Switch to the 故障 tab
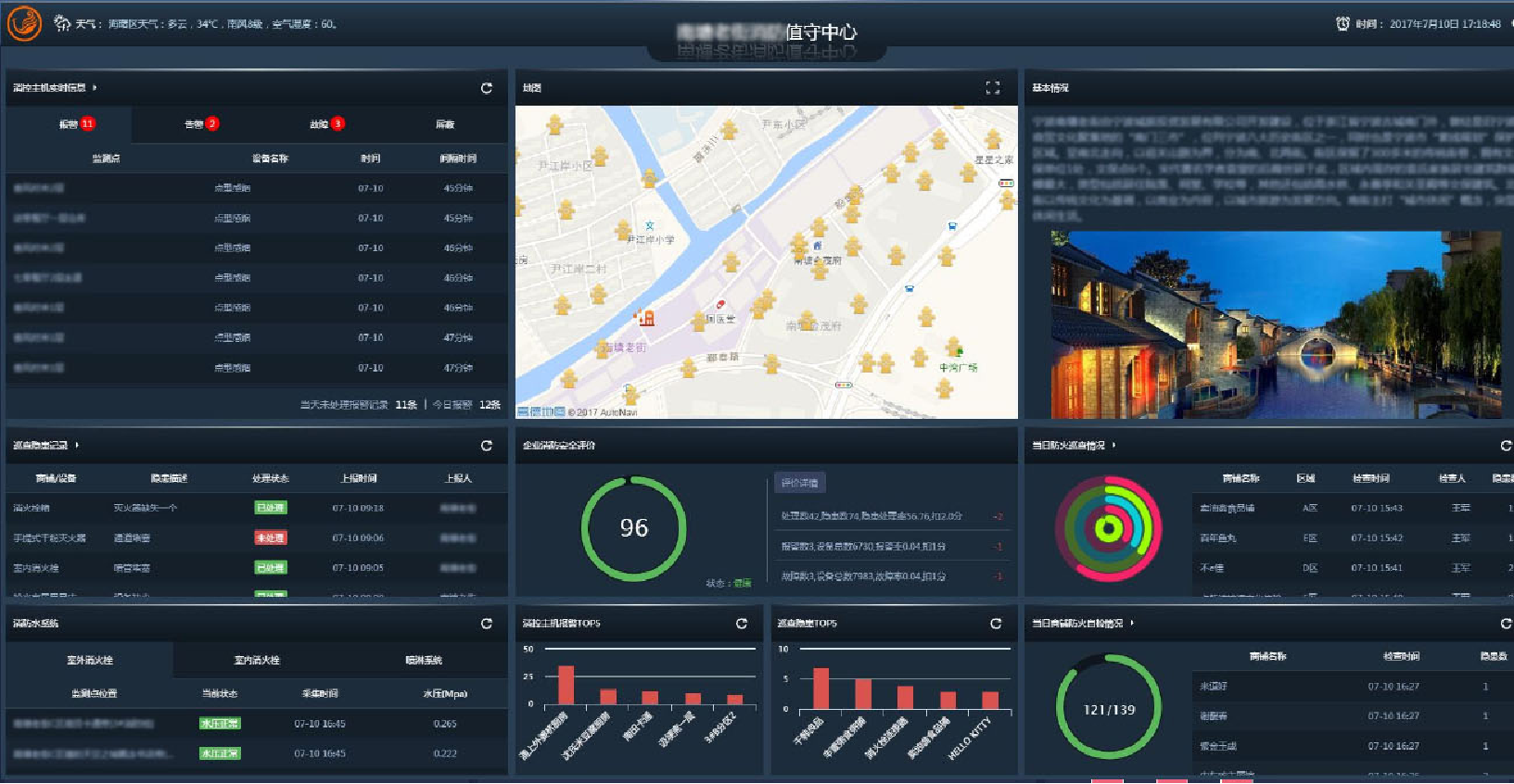The height and width of the screenshot is (784, 1514). click(320, 124)
